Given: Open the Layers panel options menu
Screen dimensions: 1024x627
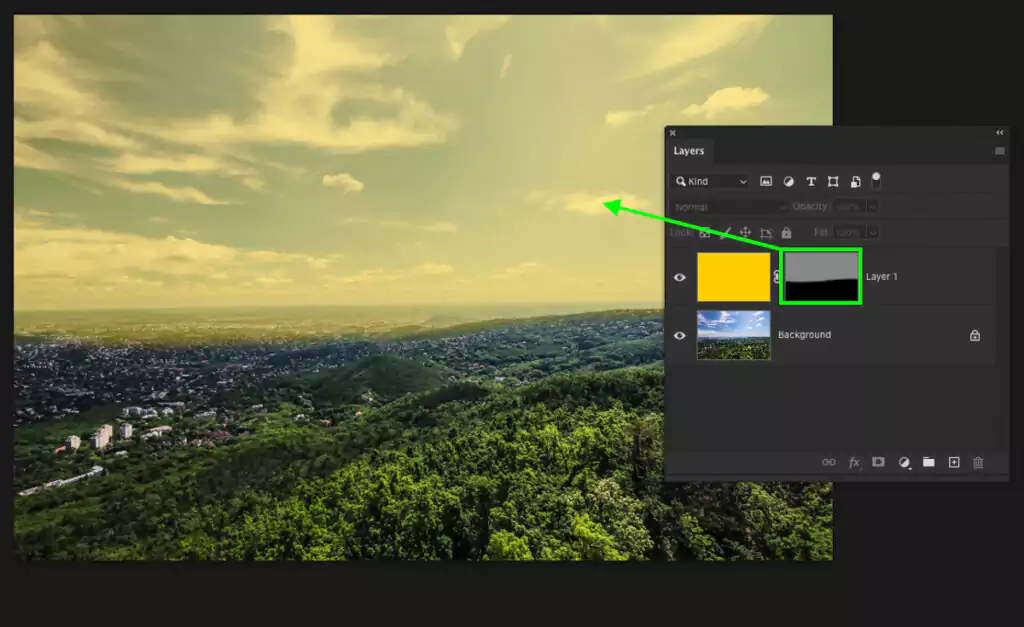Looking at the screenshot, I should click(x=999, y=151).
